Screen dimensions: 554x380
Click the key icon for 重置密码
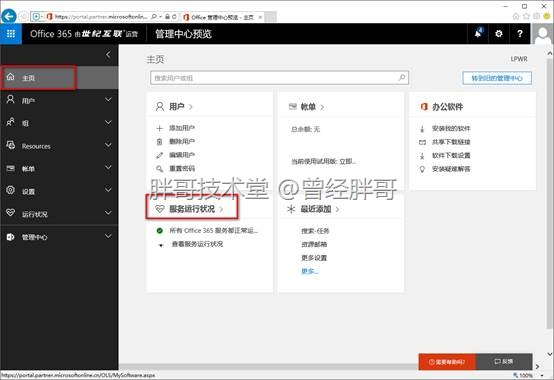160,168
